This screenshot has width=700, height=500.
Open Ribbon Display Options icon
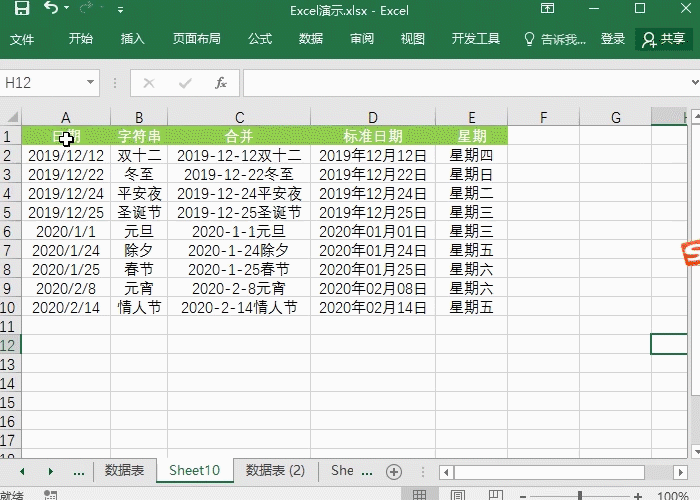(x=547, y=8)
